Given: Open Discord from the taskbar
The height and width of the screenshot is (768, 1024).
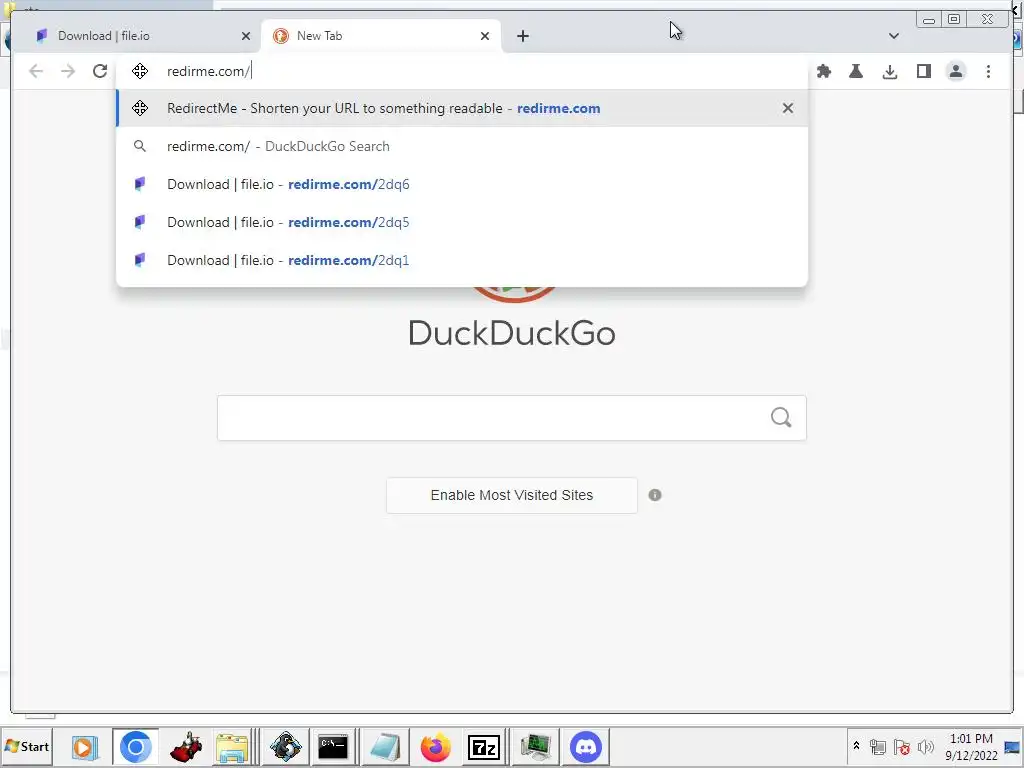Looking at the screenshot, I should 586,746.
